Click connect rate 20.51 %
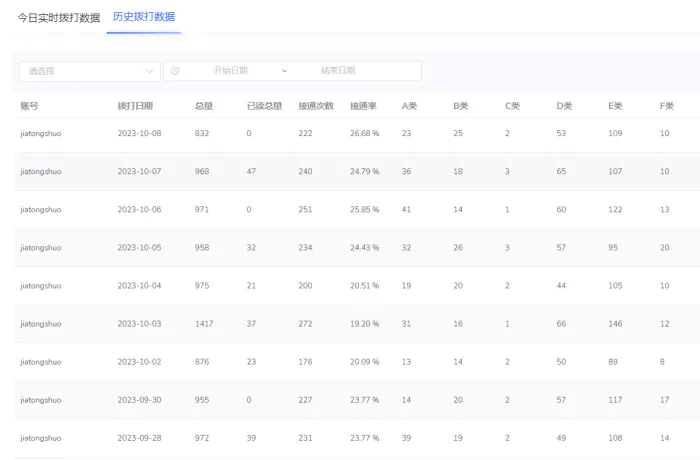 [x=365, y=285]
